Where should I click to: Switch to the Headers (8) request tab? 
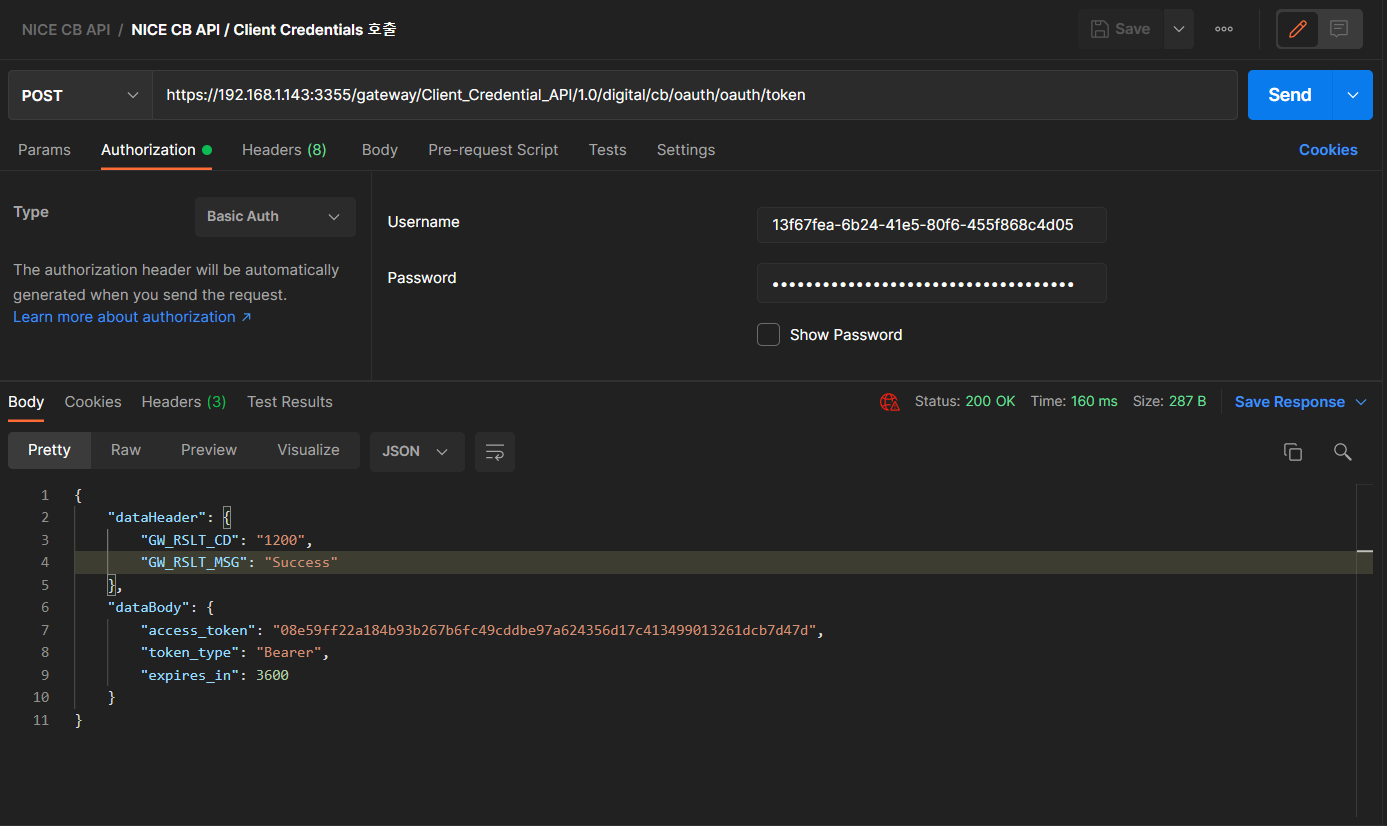click(284, 150)
